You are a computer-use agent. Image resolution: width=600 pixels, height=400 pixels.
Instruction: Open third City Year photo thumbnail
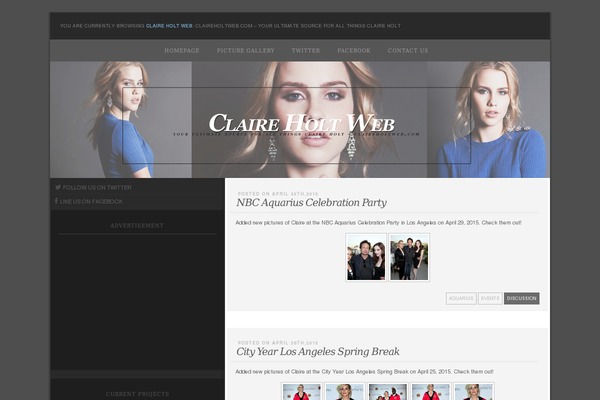(x=388, y=391)
